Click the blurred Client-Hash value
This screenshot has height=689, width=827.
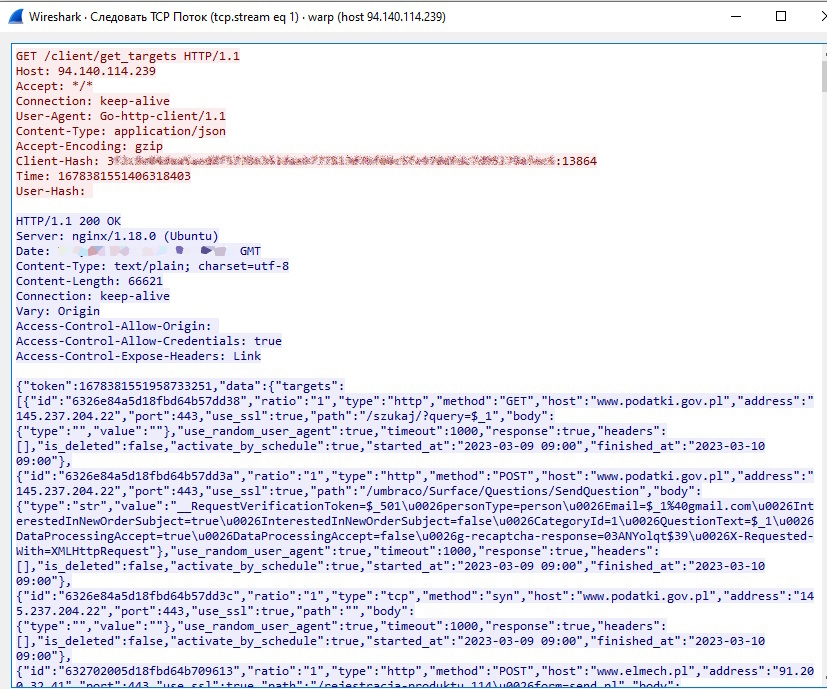point(330,161)
